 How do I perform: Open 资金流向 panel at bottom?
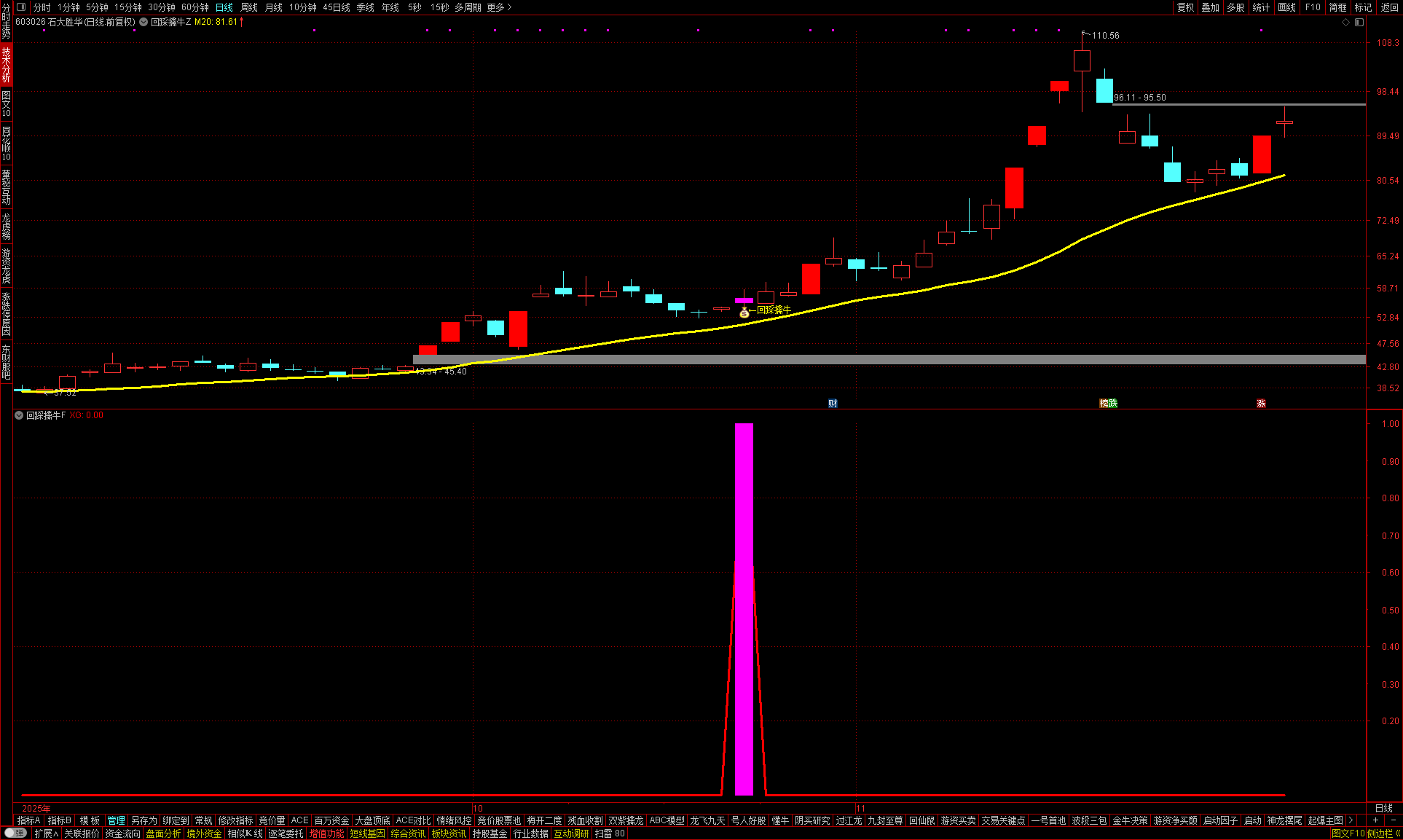(x=122, y=833)
